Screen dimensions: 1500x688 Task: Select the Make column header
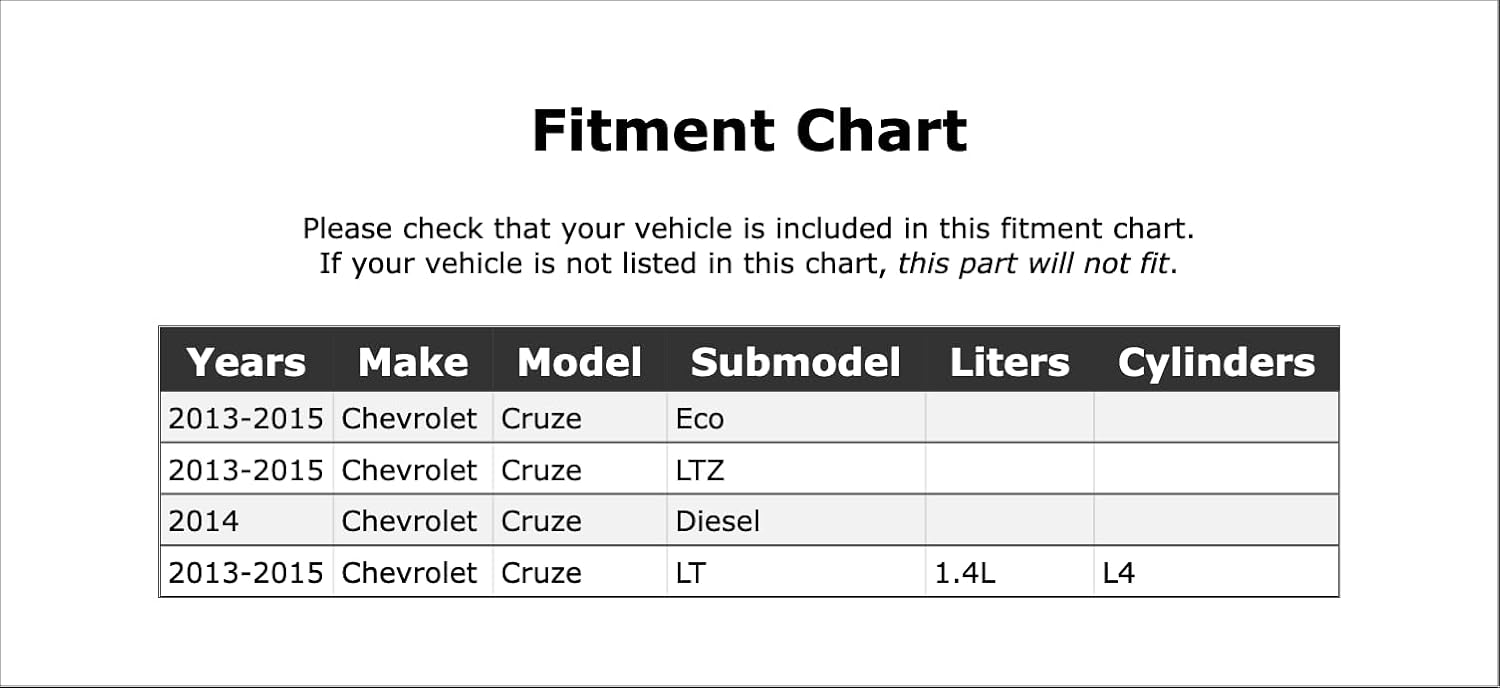click(x=413, y=362)
